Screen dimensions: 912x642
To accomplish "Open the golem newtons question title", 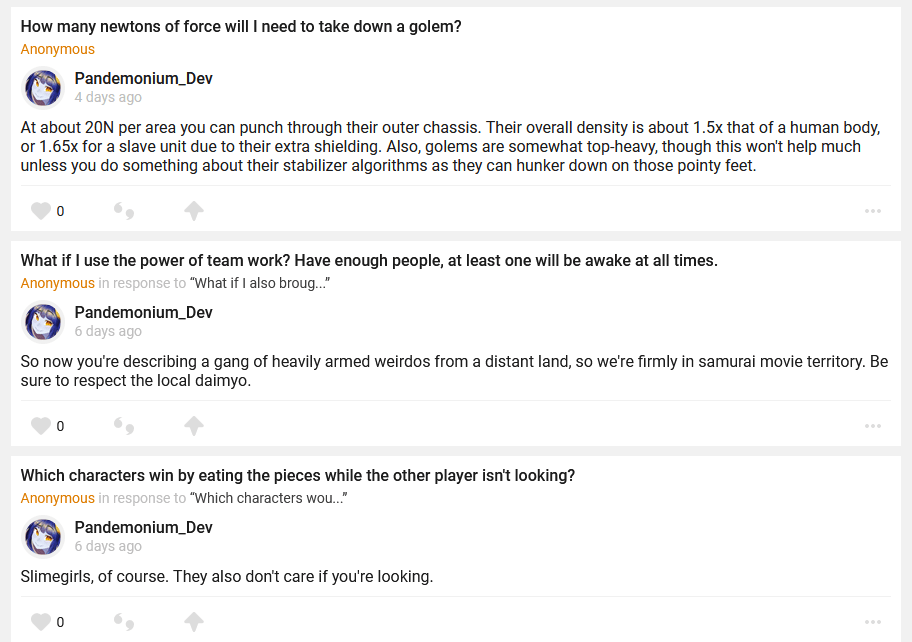I will click(x=241, y=27).
